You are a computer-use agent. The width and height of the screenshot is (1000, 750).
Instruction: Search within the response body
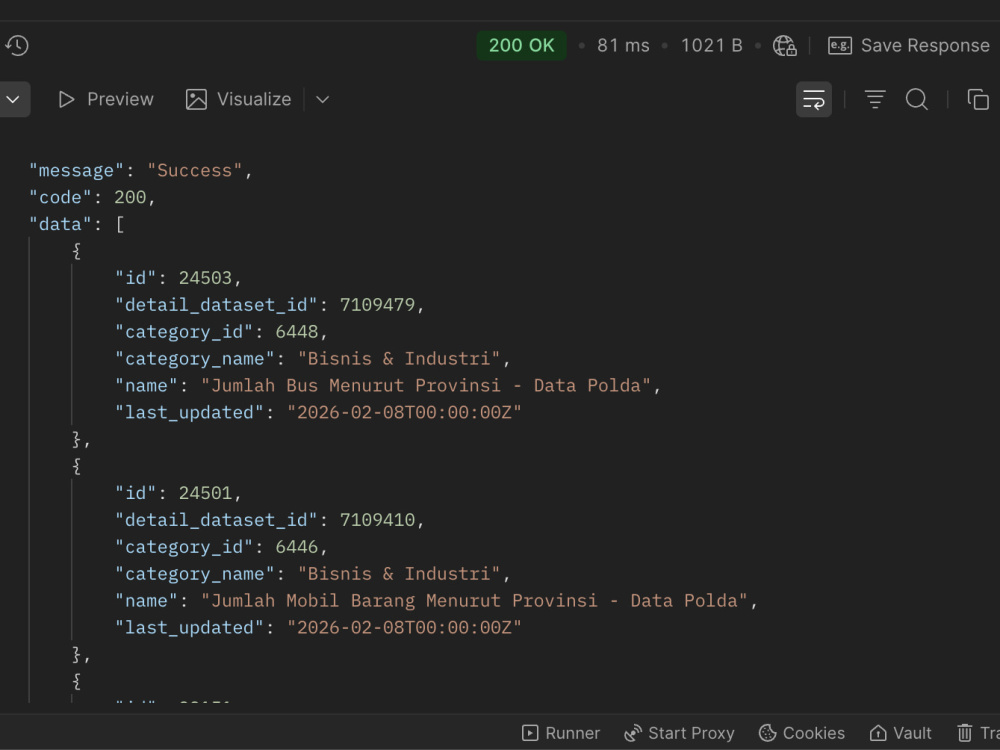[917, 99]
